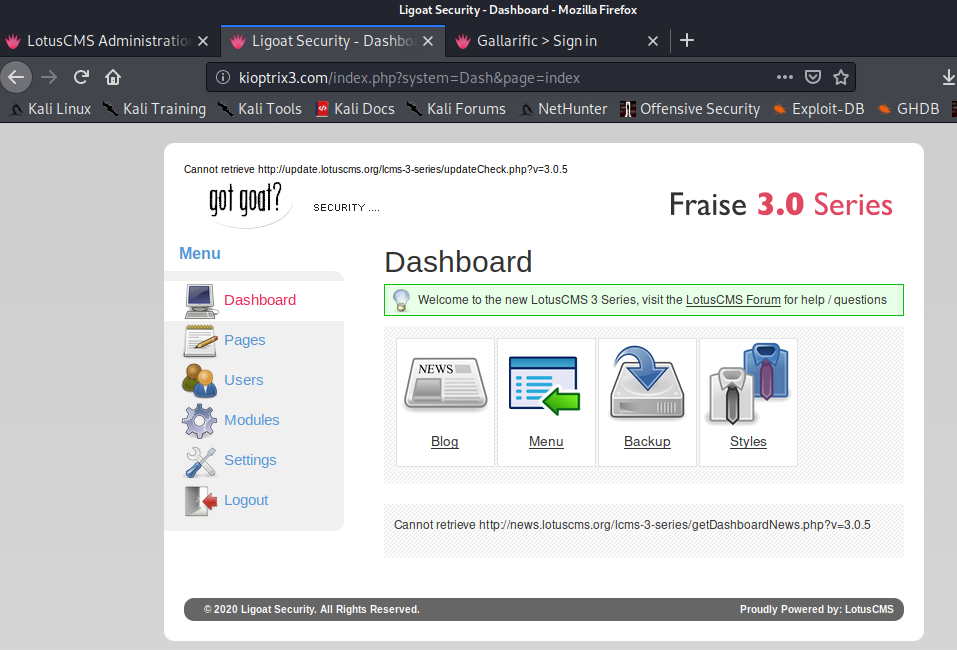Open the Blog newspaper icon
957x650 pixels.
pos(445,384)
